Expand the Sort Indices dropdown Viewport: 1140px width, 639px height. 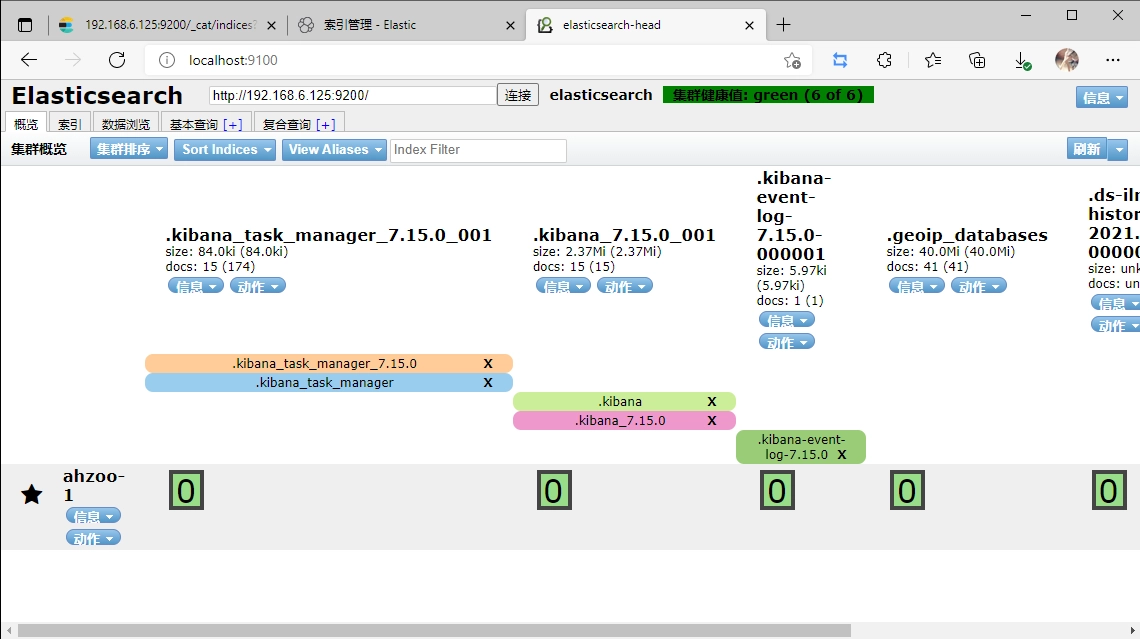point(228,149)
